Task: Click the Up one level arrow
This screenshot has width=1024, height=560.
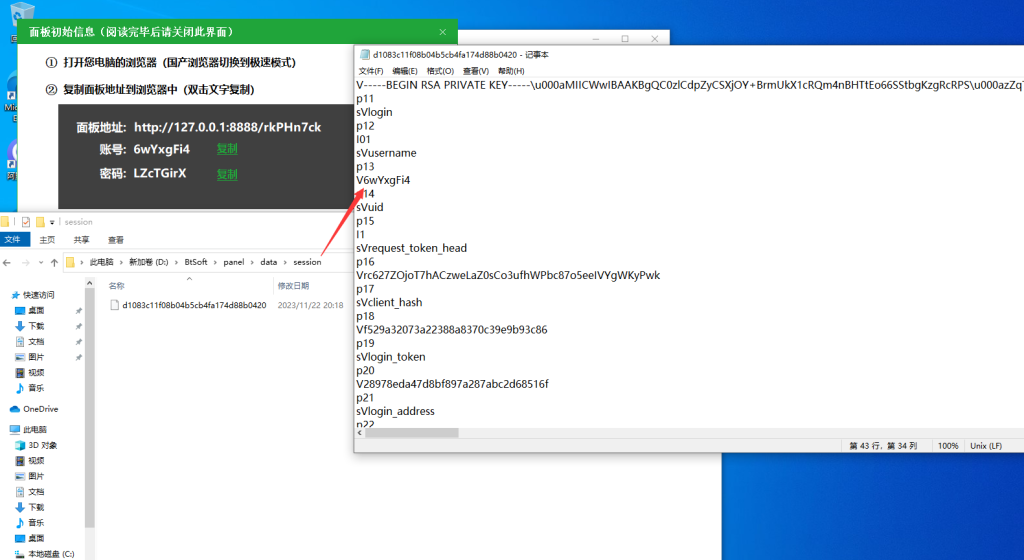Action: [53, 262]
